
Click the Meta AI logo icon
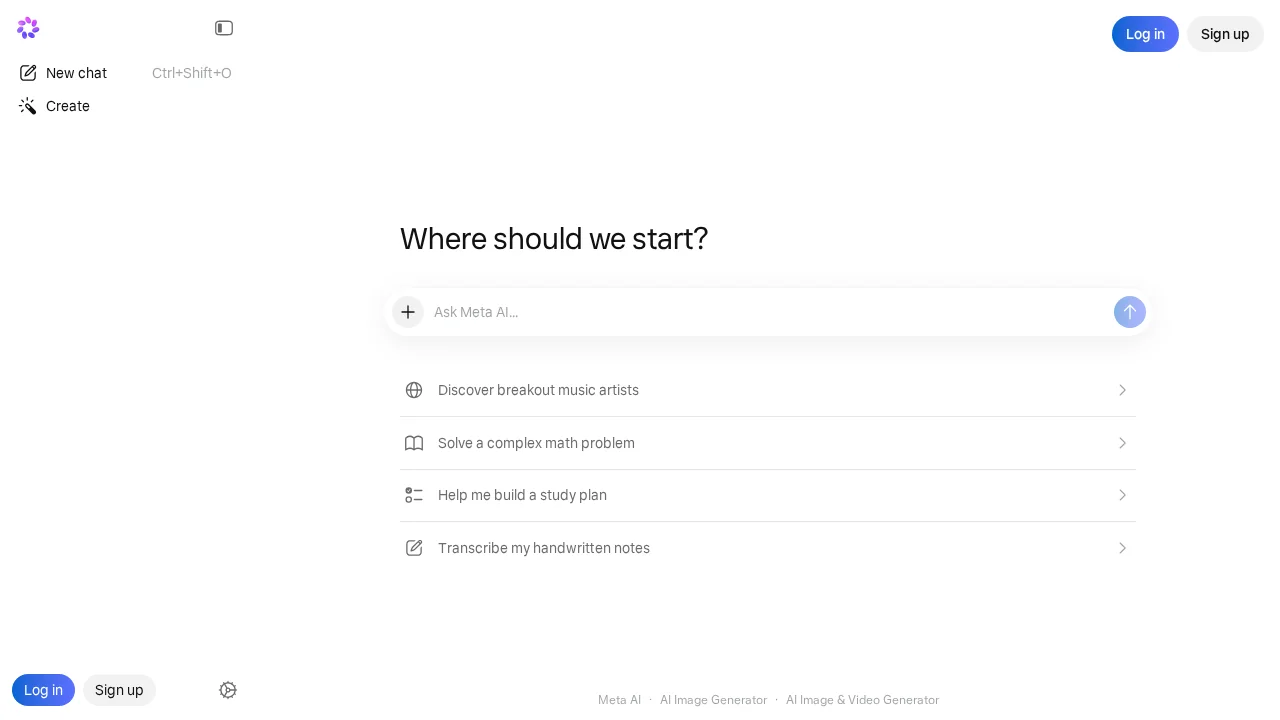[28, 28]
